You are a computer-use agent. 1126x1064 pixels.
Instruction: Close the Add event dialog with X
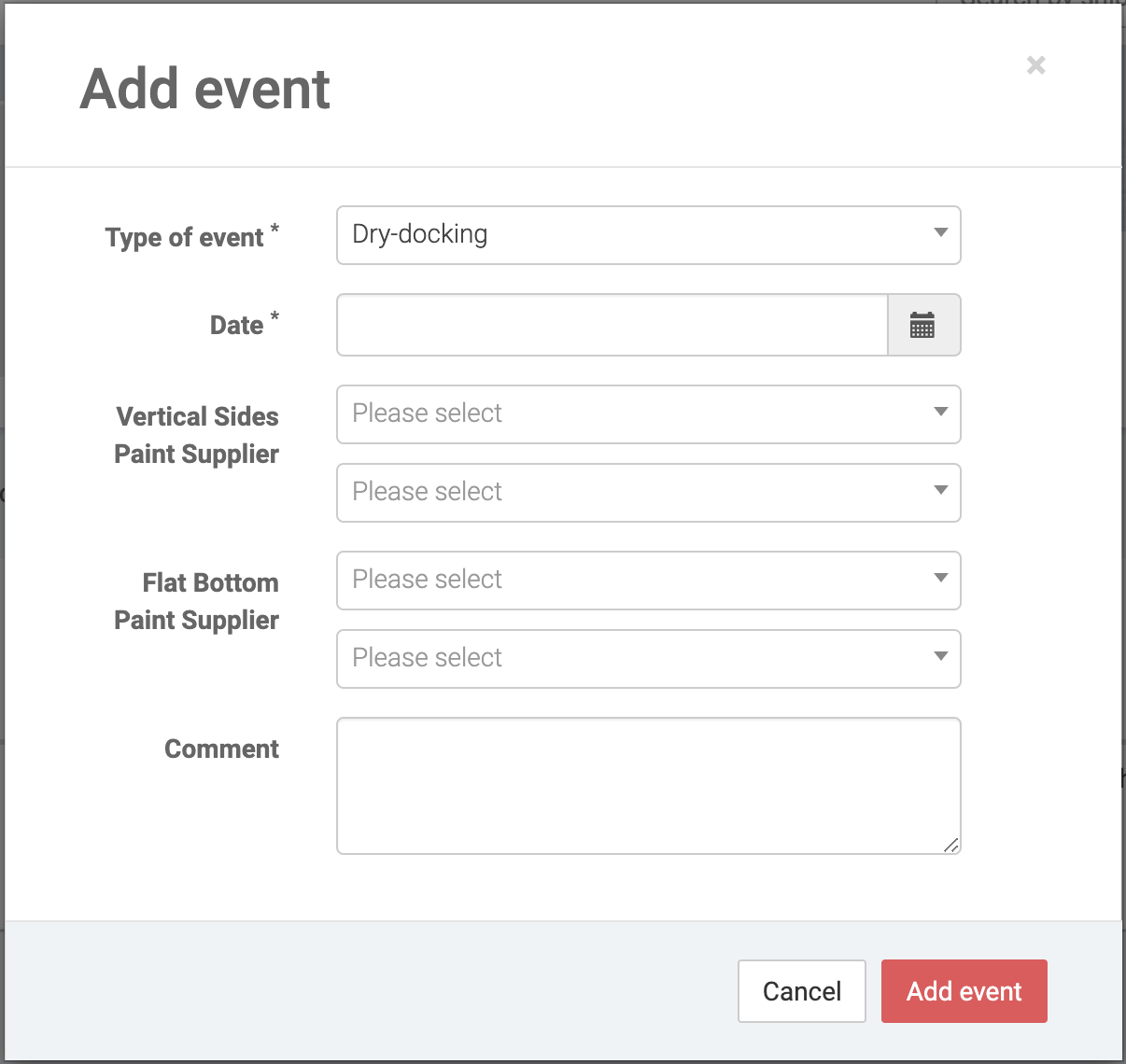[1035, 65]
